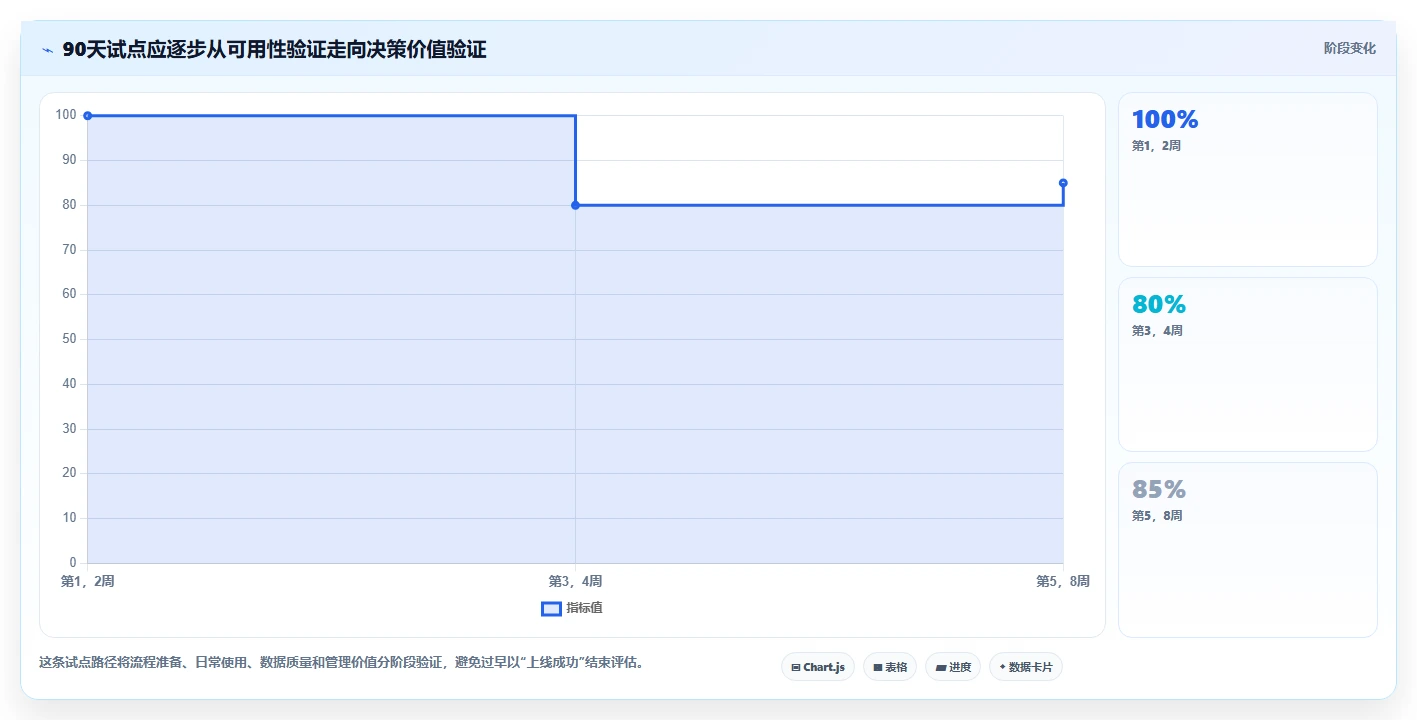
Task: Click the Chart.js chip
Action: click(x=818, y=667)
